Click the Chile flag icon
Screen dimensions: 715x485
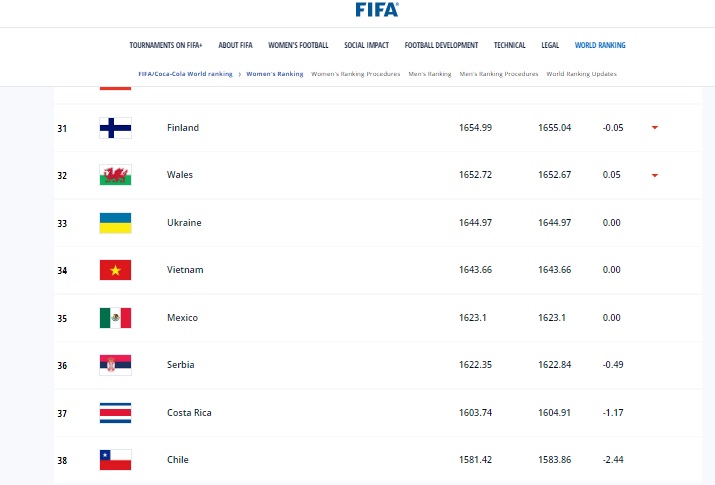point(115,460)
